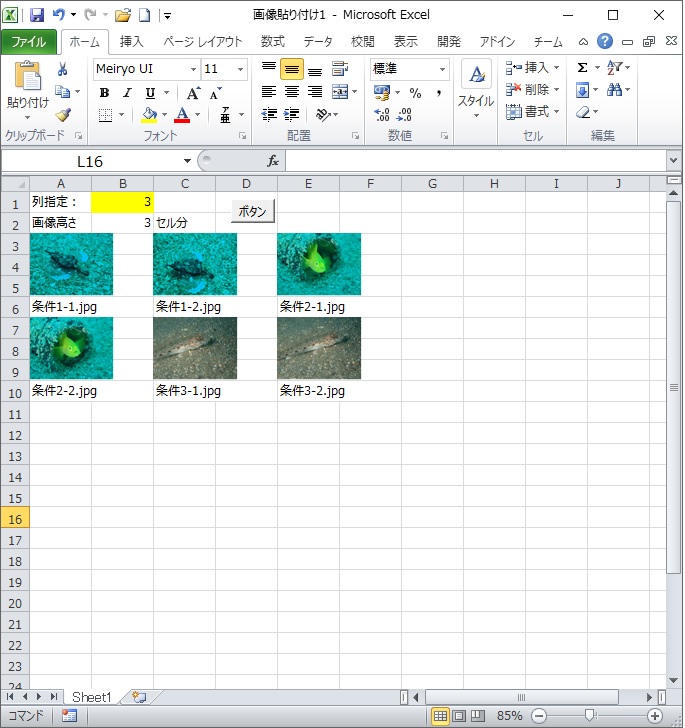Click the Decrease Indent icon
Viewport: 685px width, 728px height.
(269, 114)
